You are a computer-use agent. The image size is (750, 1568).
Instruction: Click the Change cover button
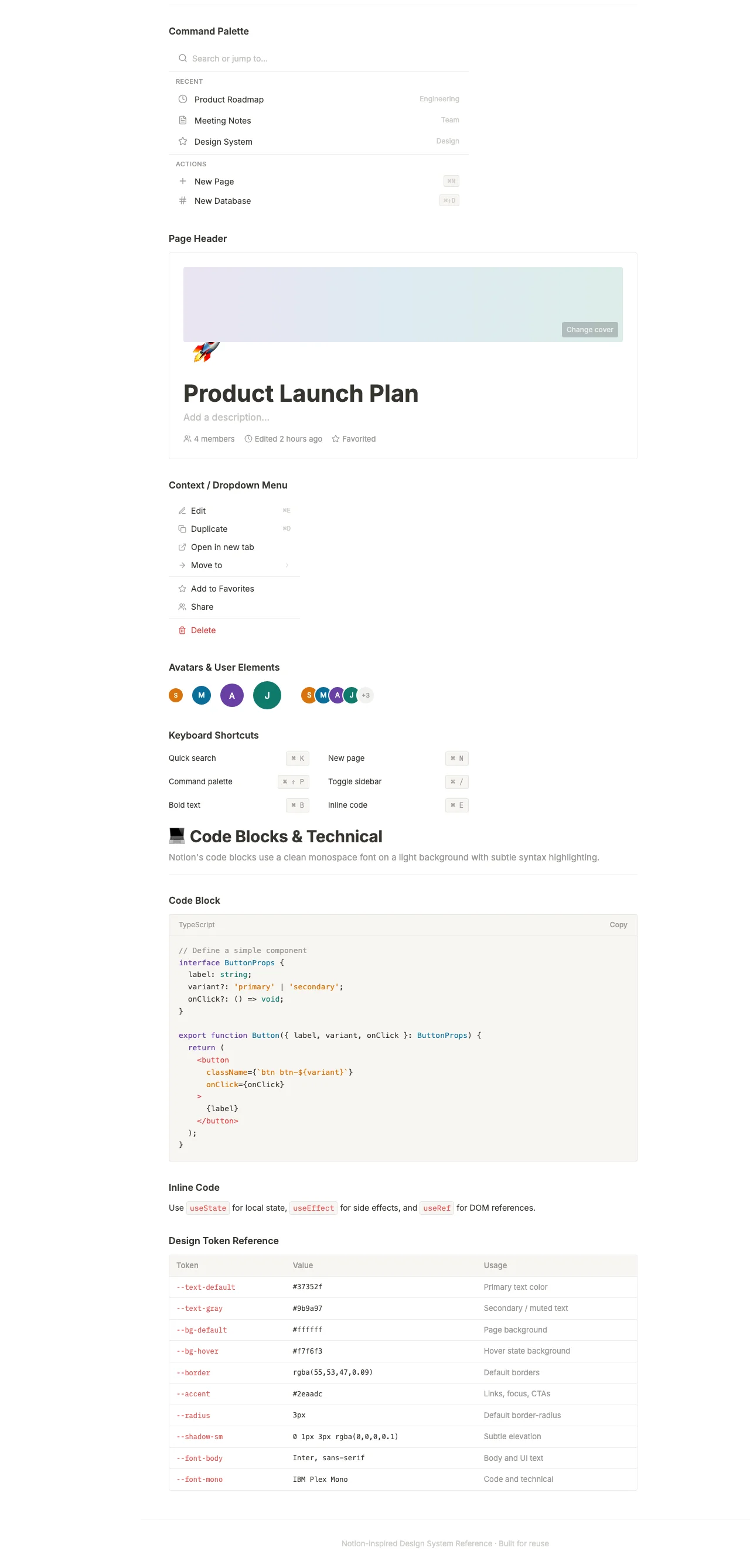(590, 329)
